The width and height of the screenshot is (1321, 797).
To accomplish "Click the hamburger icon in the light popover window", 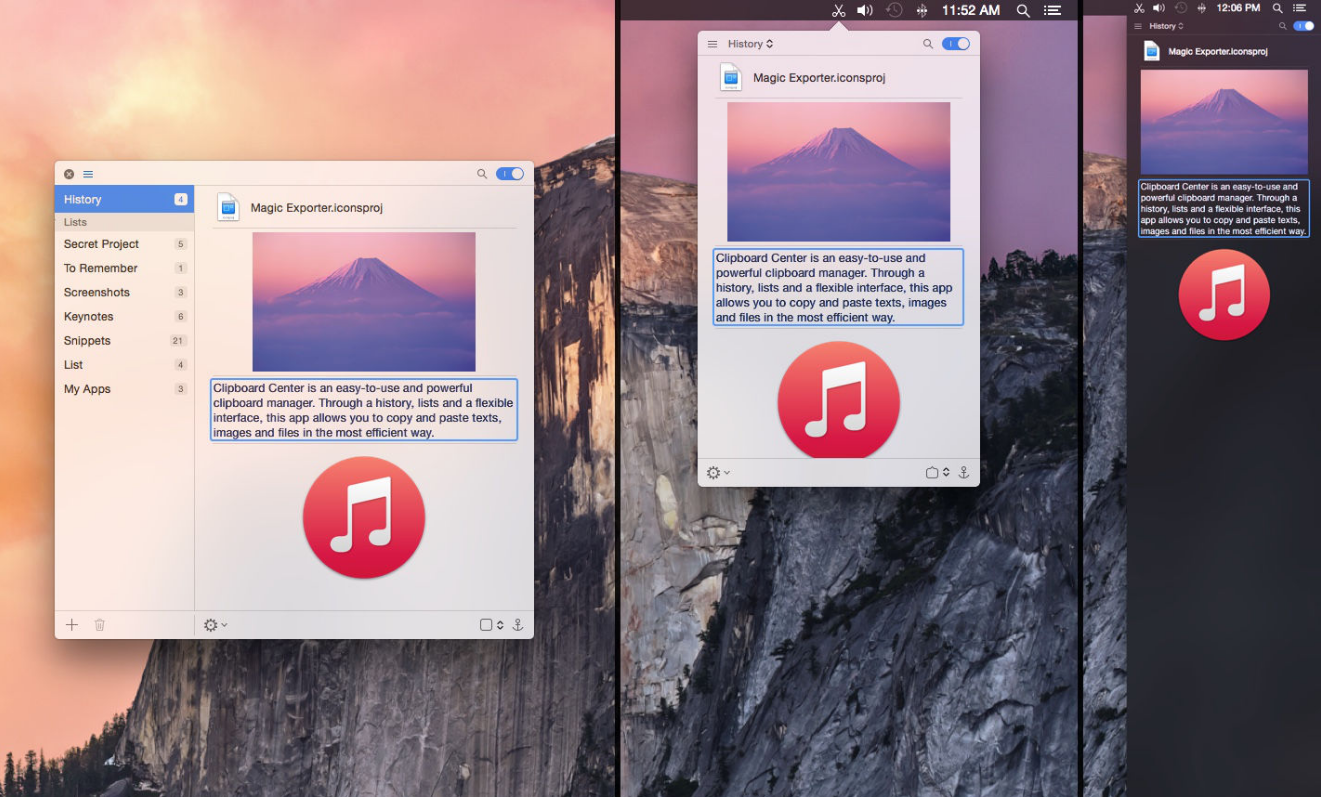I will coord(712,44).
